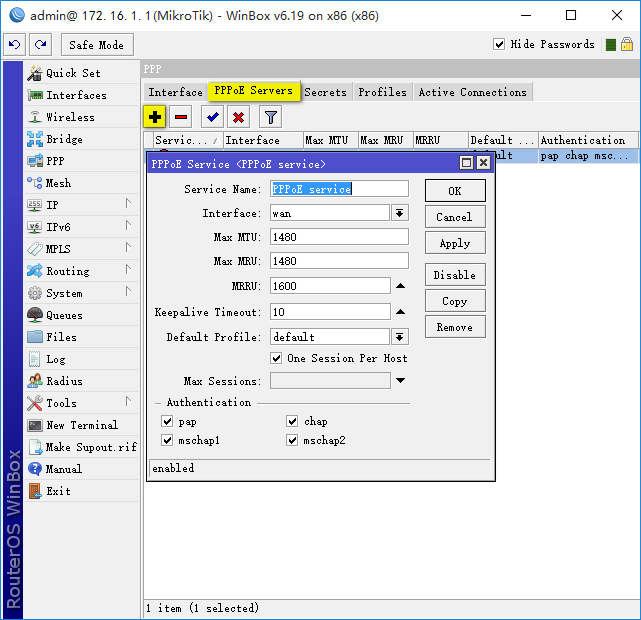641x620 pixels.
Task: Open Interfaces in the sidebar
Action: tap(82, 95)
